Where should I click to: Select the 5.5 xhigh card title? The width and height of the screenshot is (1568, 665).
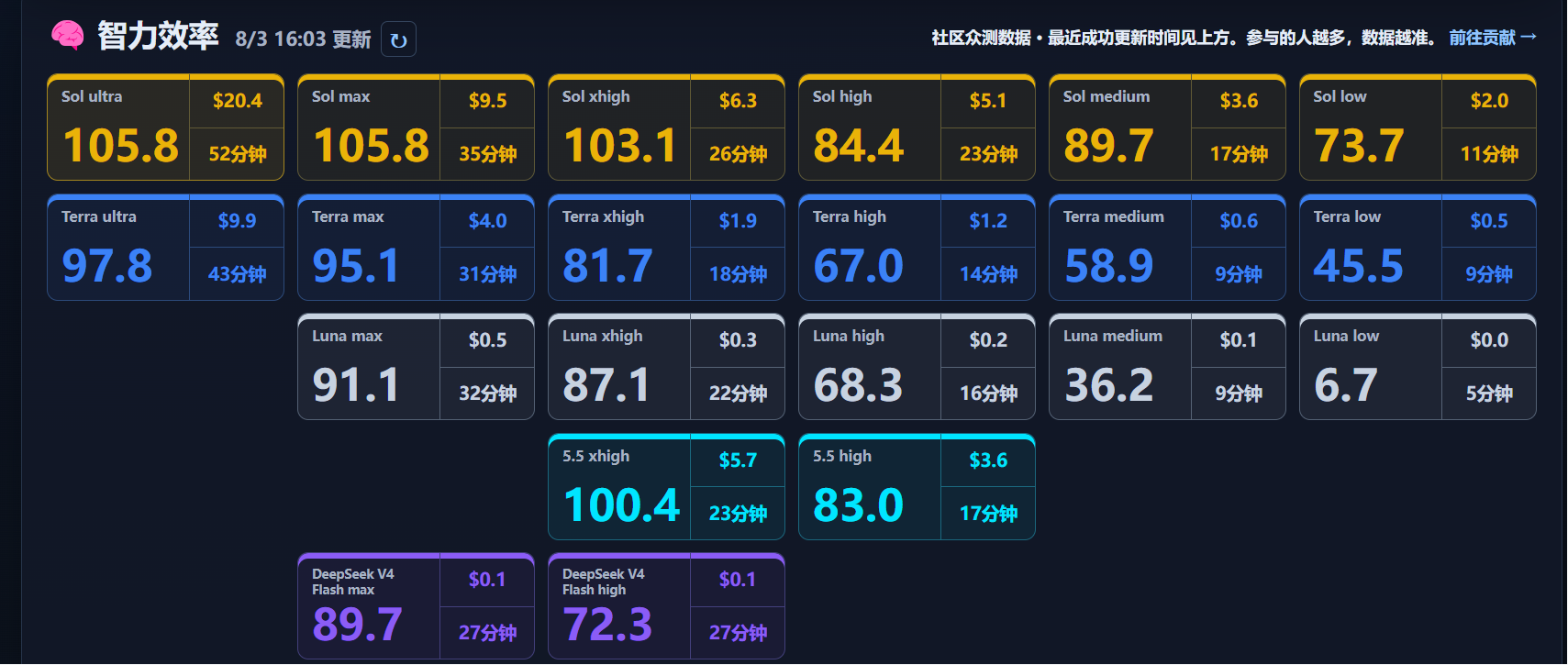(x=596, y=456)
